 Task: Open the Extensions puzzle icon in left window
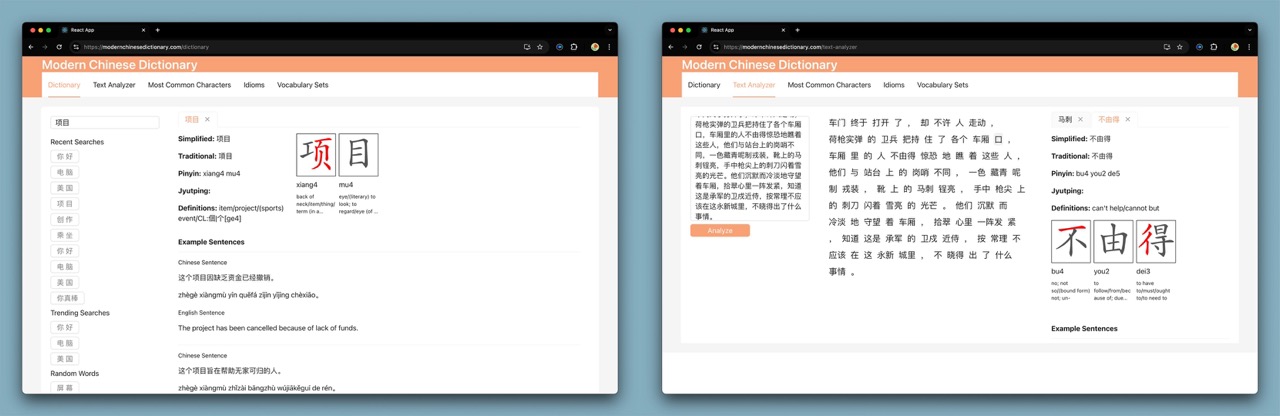[574, 47]
